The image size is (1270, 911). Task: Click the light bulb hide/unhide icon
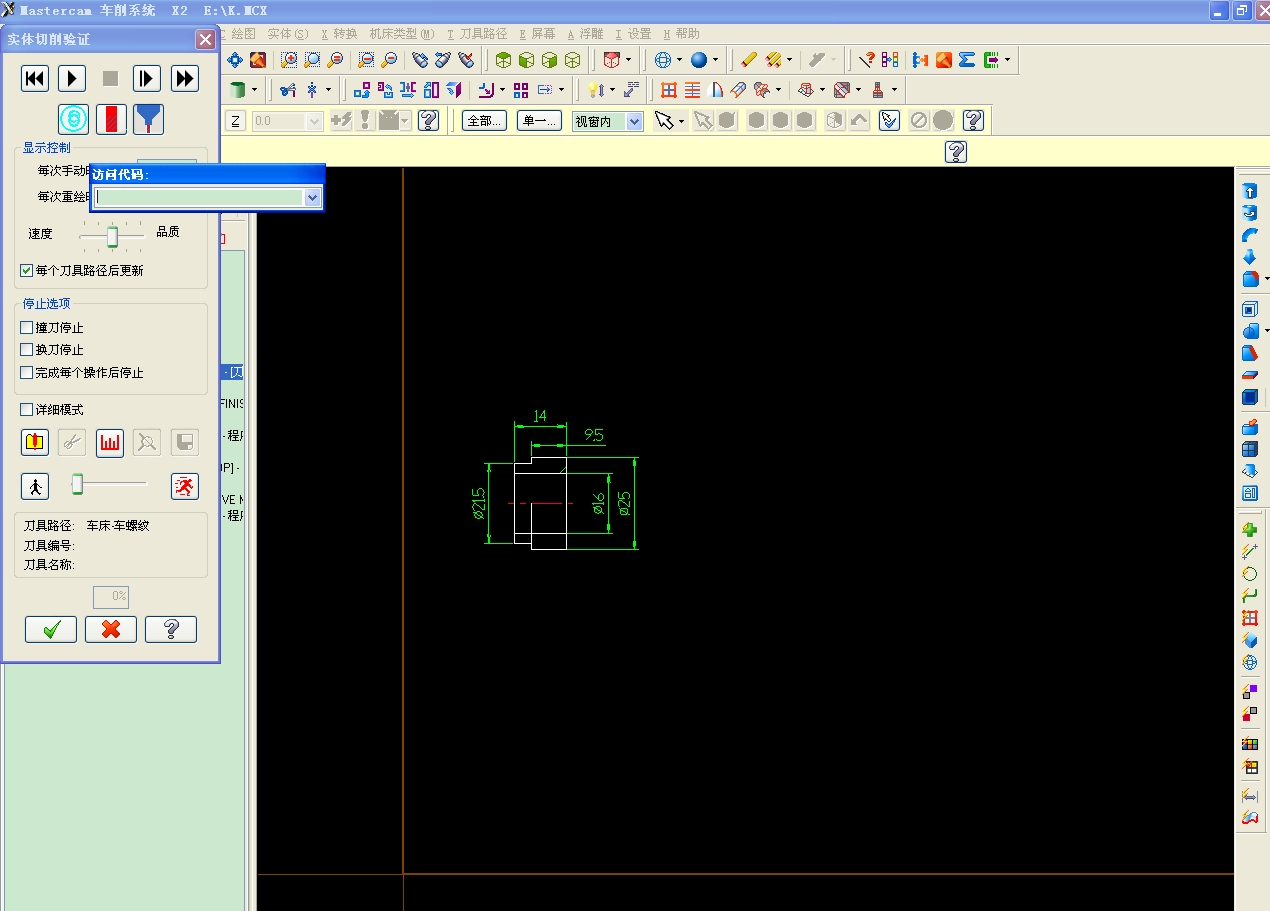point(594,90)
